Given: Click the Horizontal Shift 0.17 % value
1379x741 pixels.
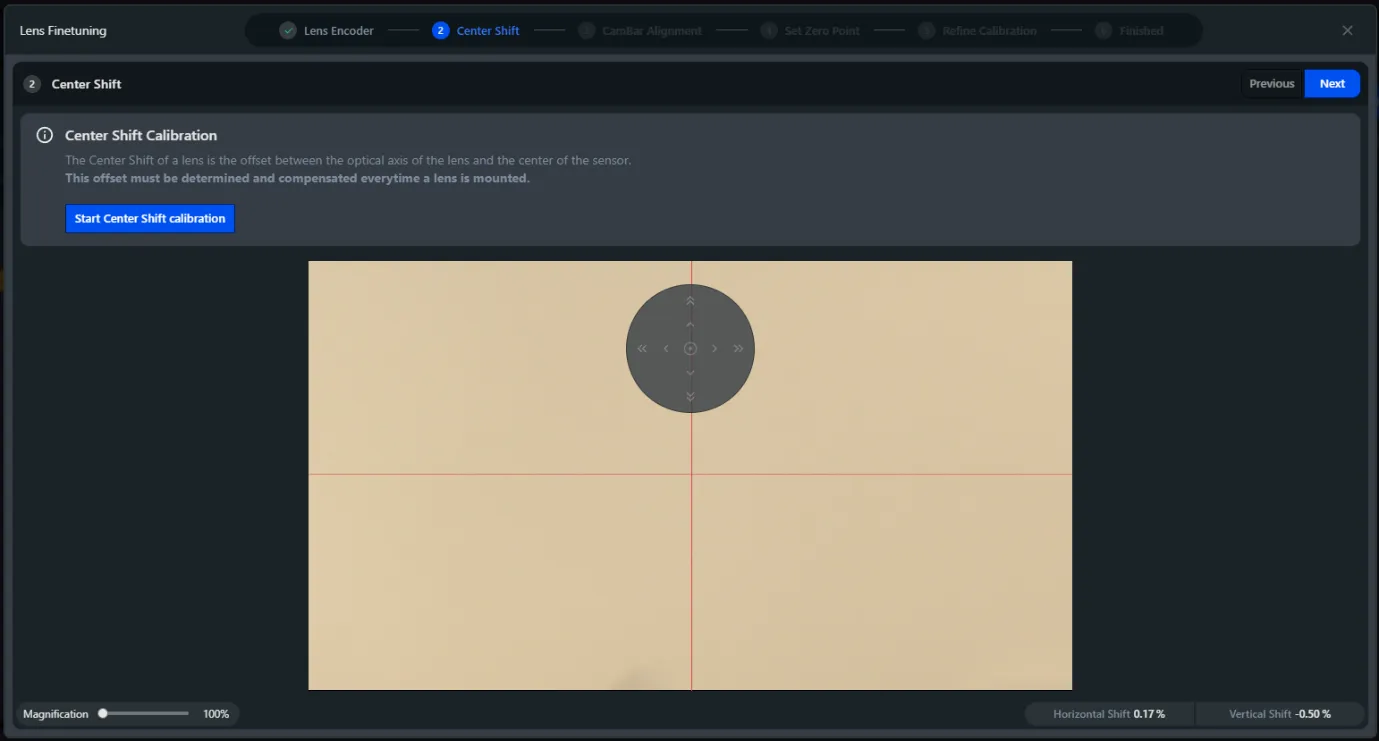Looking at the screenshot, I should (x=1149, y=714).
